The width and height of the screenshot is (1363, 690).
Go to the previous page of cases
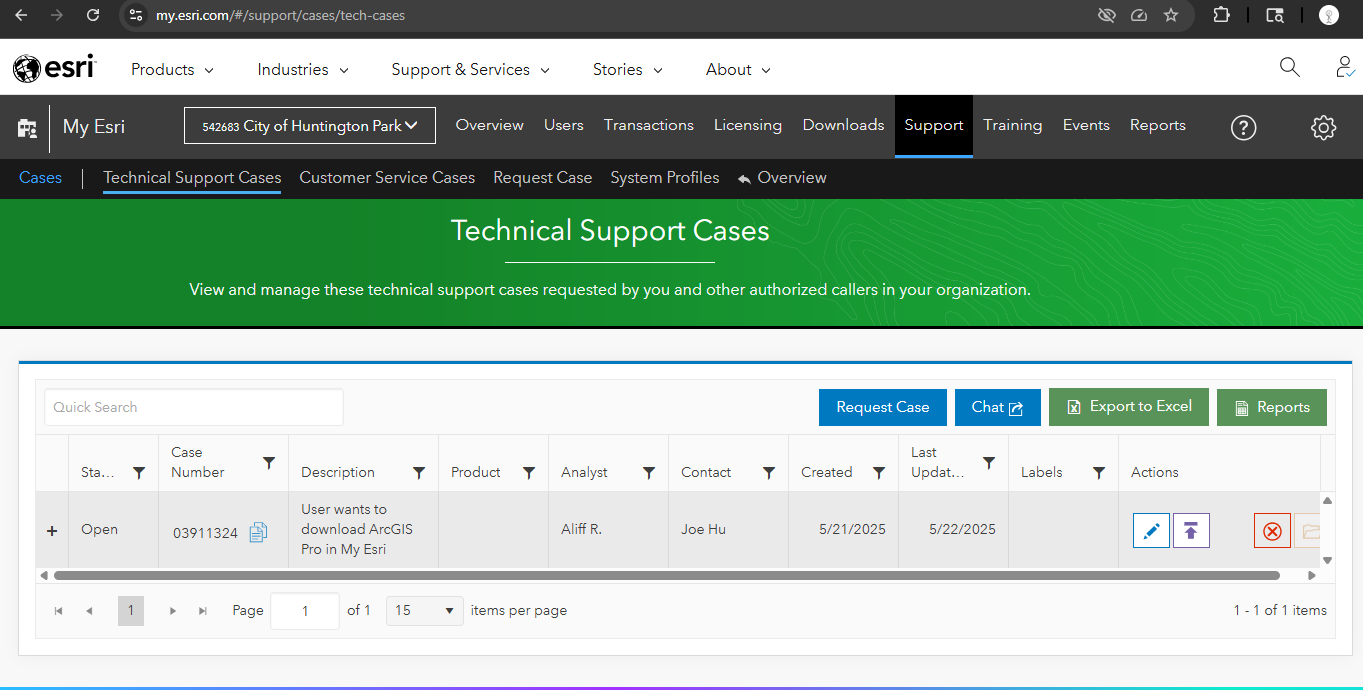point(89,611)
